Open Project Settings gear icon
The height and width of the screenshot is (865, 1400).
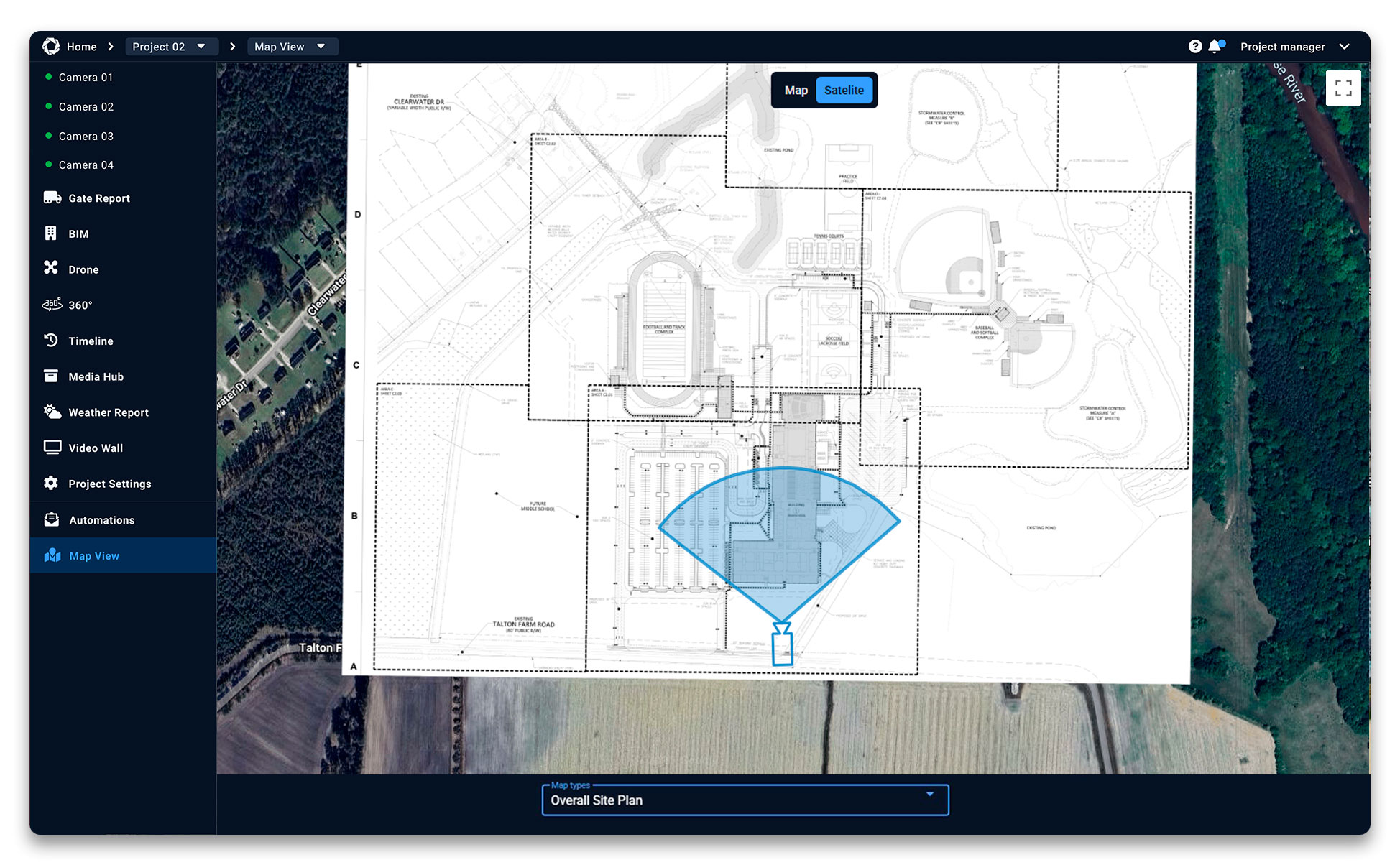(51, 484)
